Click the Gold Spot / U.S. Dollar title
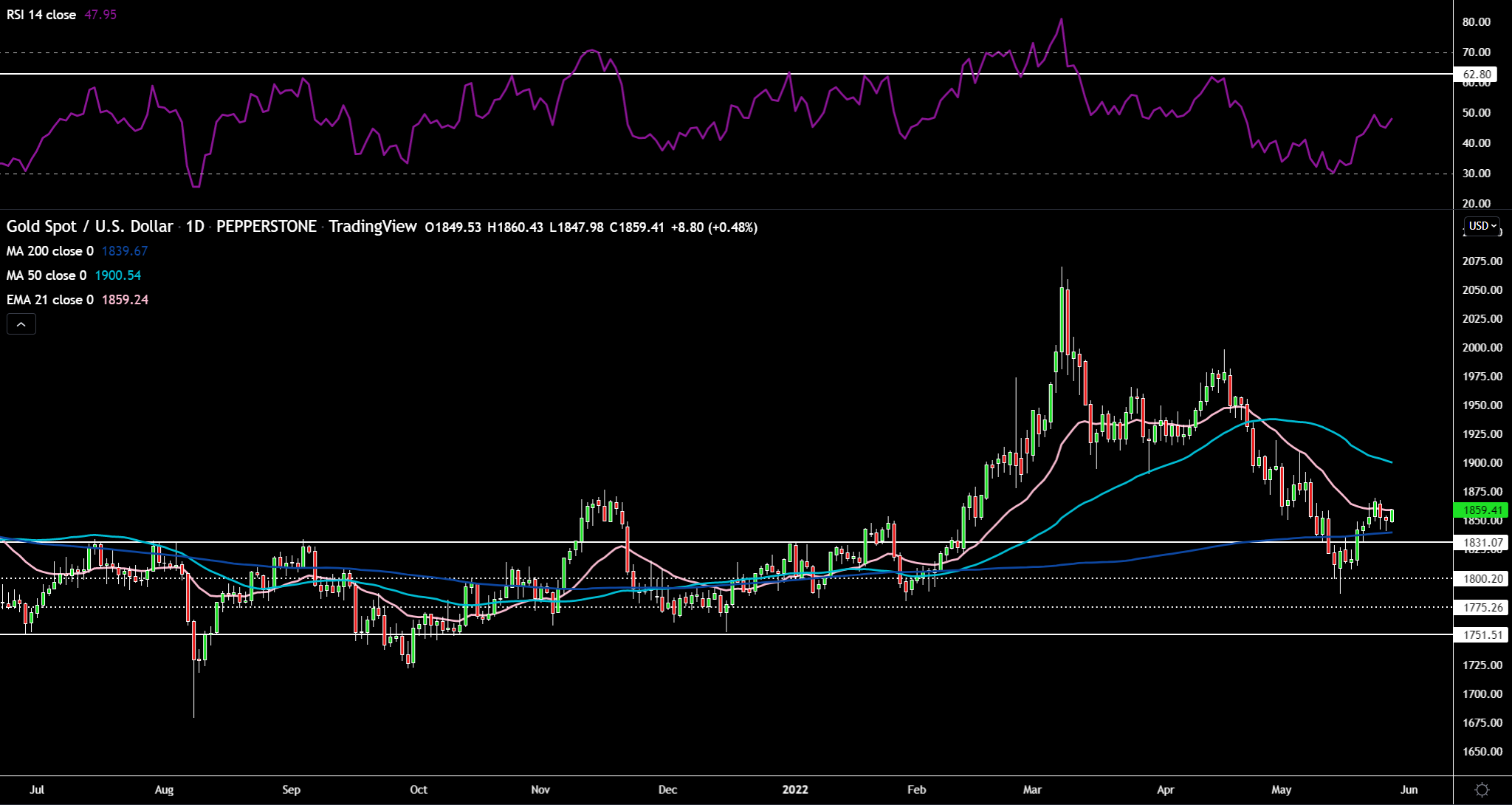 click(x=89, y=227)
